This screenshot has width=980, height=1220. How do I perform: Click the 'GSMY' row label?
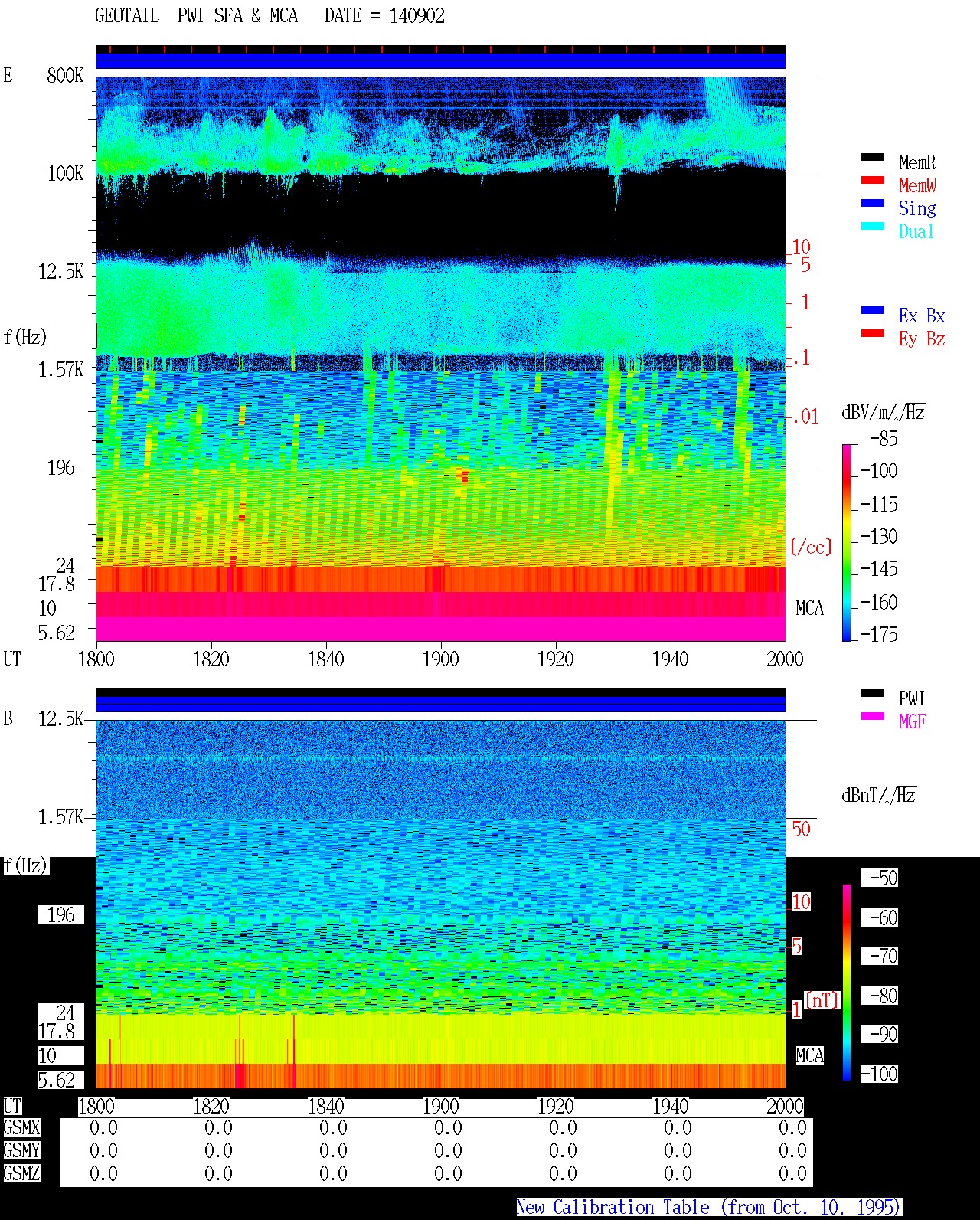21,1151
